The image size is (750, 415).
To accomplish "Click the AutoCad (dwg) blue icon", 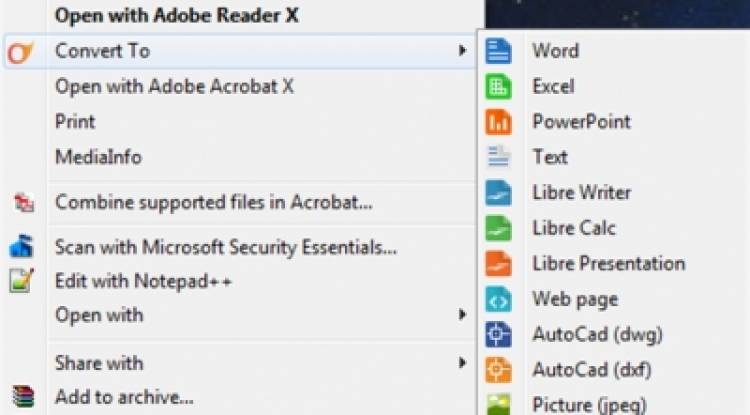I will [x=498, y=334].
